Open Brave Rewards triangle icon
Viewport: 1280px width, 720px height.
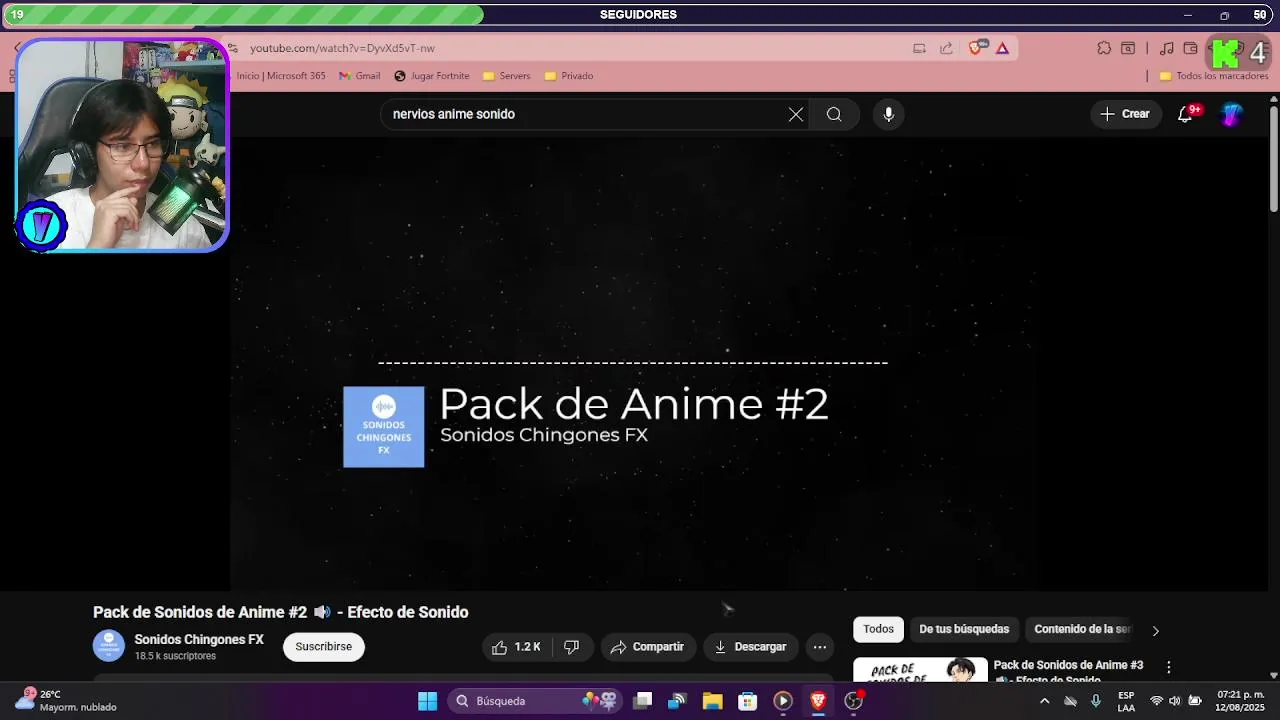tap(1002, 48)
